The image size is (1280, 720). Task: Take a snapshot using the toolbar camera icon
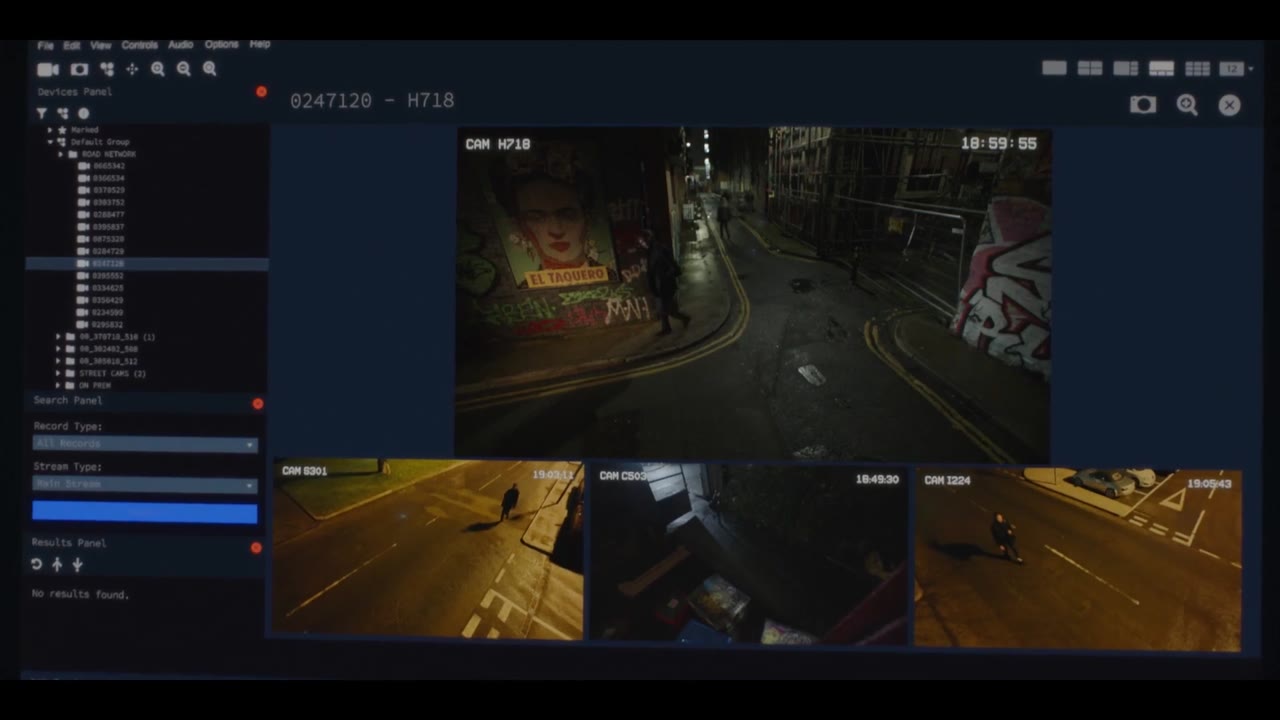(79, 69)
